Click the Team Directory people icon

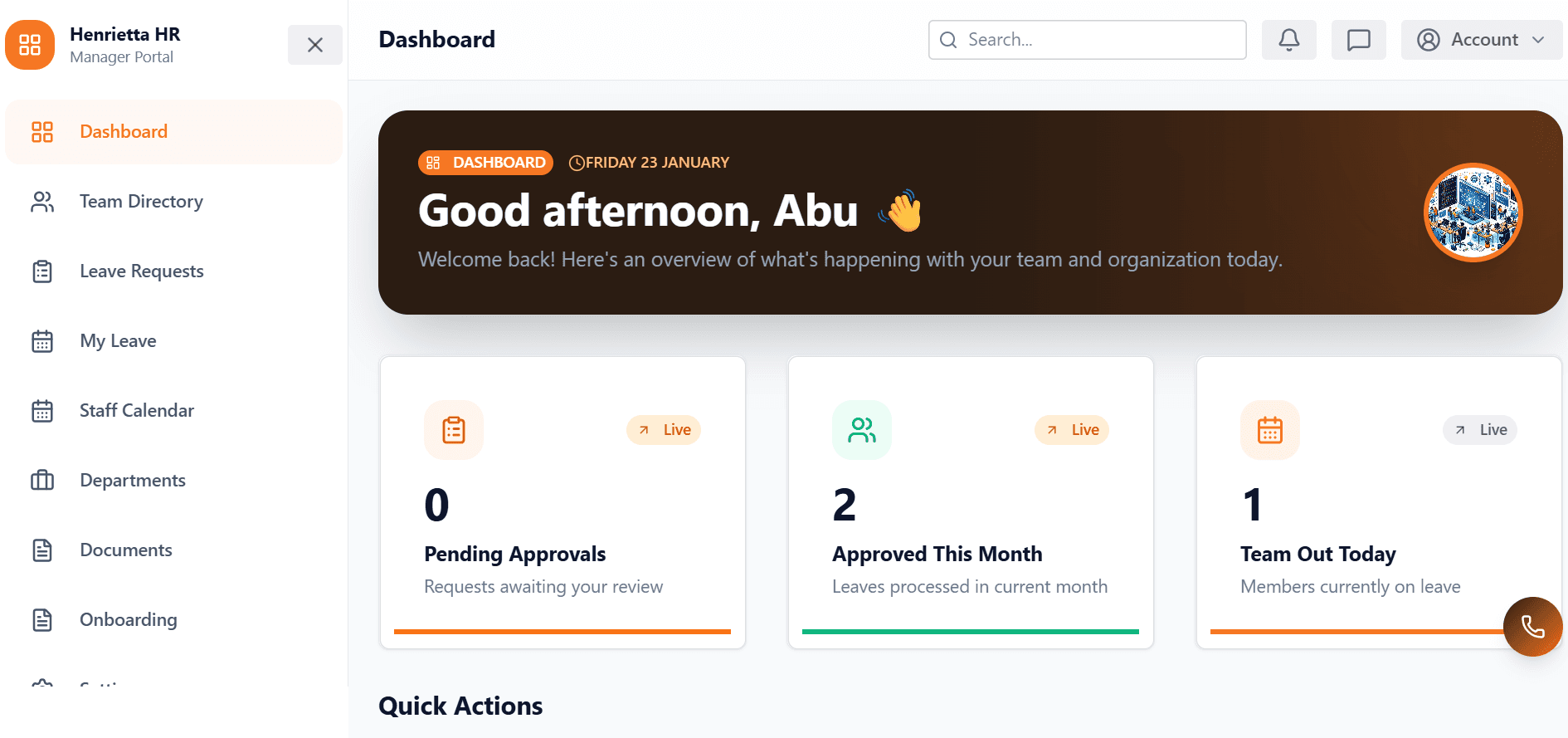click(42, 201)
